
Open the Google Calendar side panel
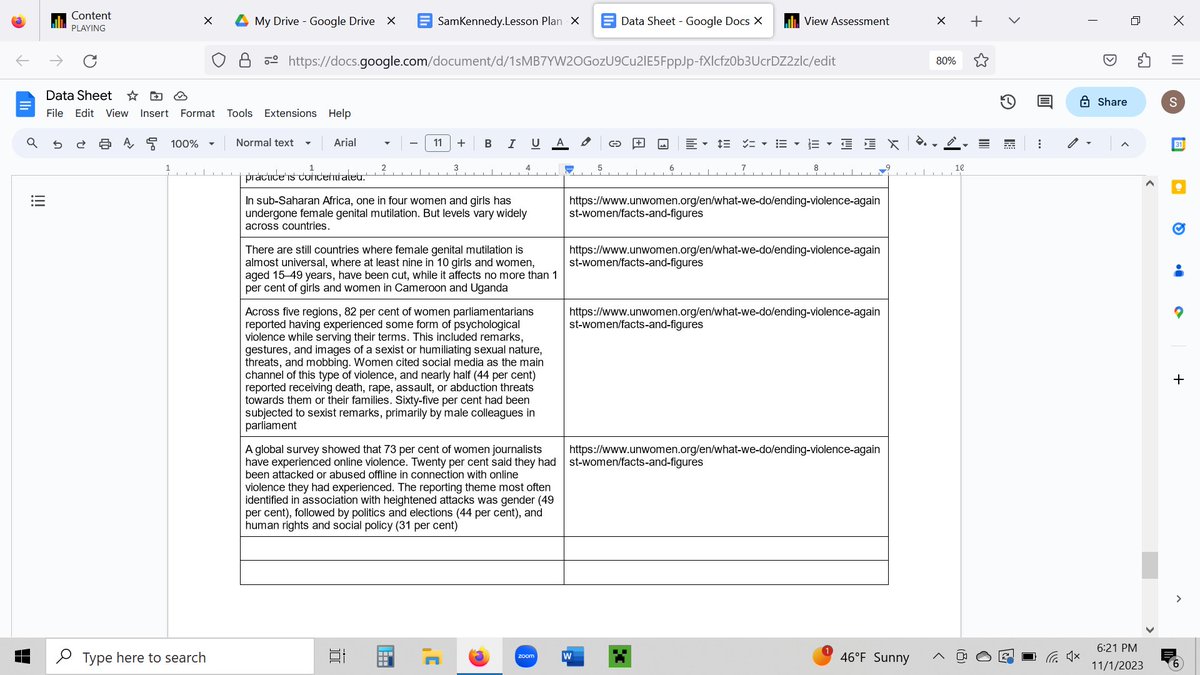(1178, 144)
